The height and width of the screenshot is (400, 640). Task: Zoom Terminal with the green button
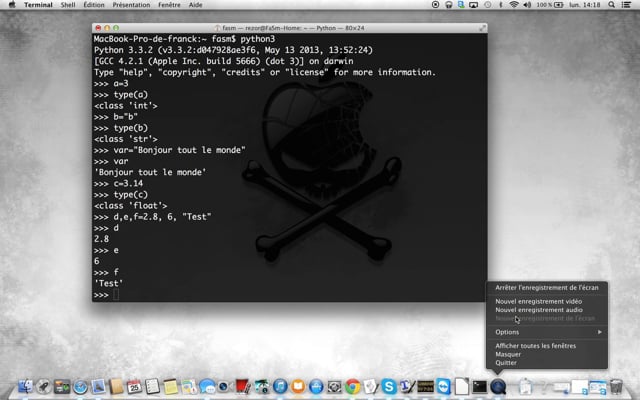tap(116, 28)
